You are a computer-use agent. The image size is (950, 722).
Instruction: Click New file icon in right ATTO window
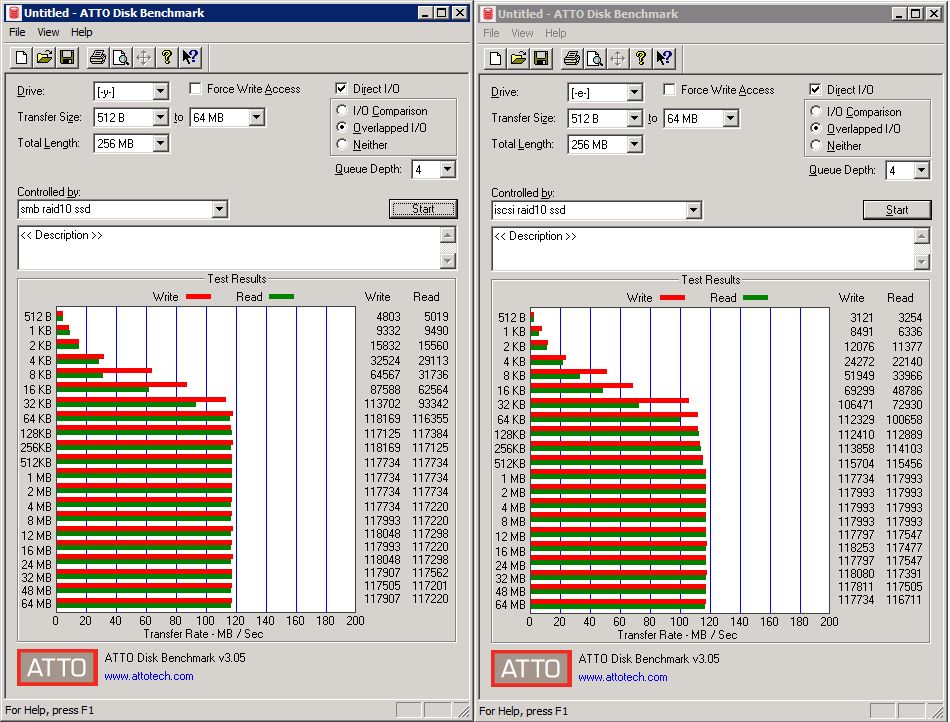(495, 58)
